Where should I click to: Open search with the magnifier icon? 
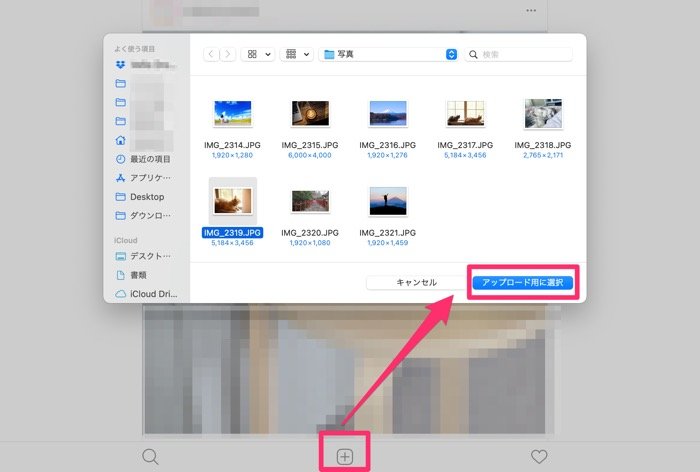(x=150, y=457)
